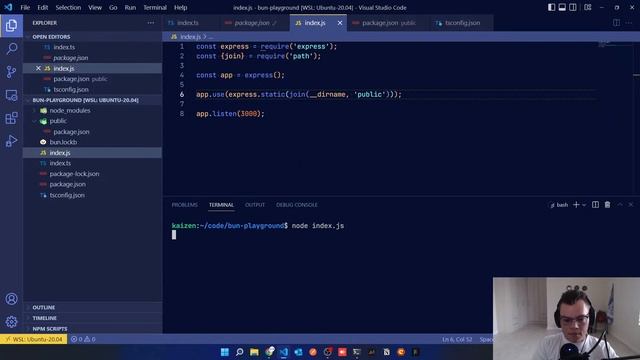This screenshot has width=640, height=360.
Task: Add a new terminal with plus icon
Action: [576, 204]
